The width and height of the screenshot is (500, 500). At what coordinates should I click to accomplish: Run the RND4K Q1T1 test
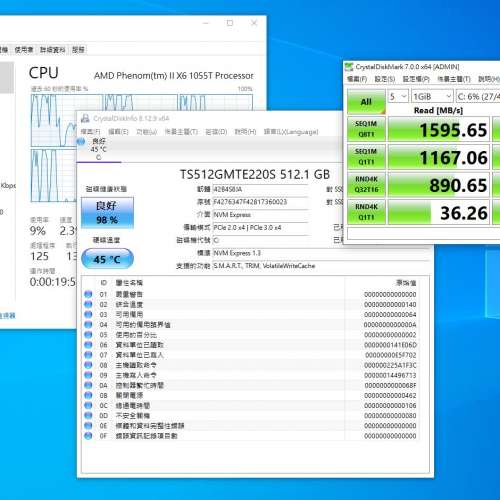tap(366, 212)
